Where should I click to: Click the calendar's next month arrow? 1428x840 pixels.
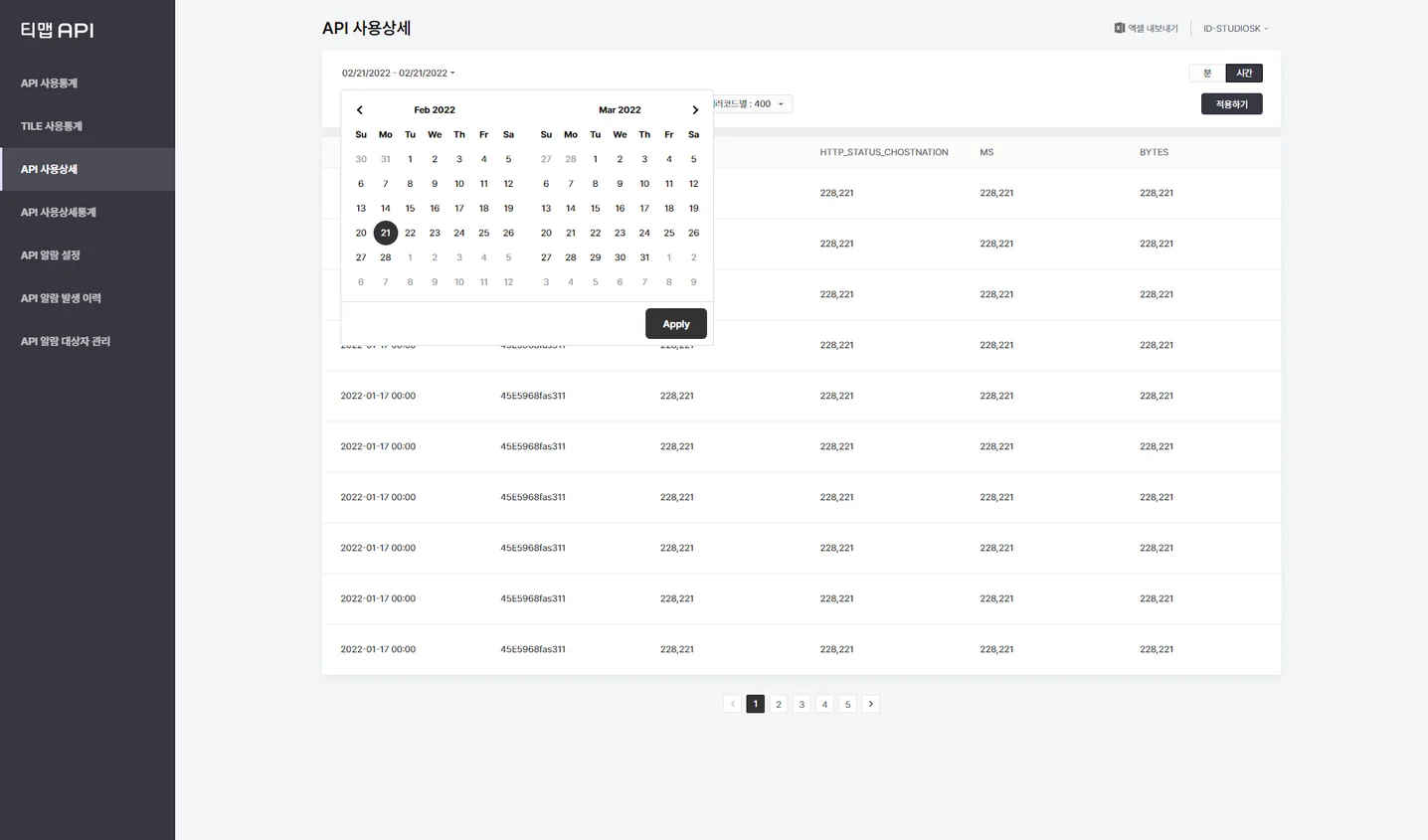(695, 109)
